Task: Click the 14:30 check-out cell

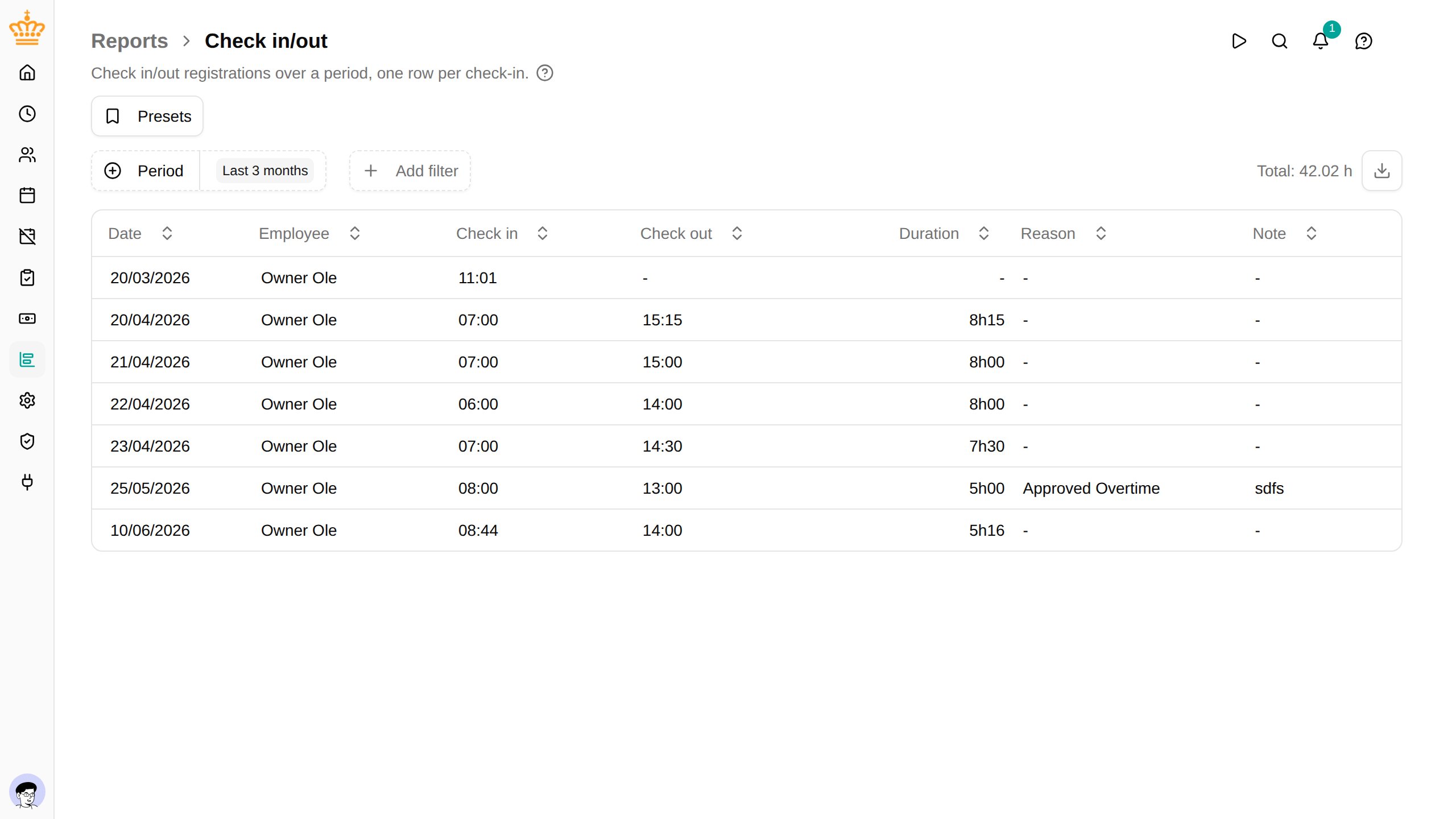Action: pos(663,446)
